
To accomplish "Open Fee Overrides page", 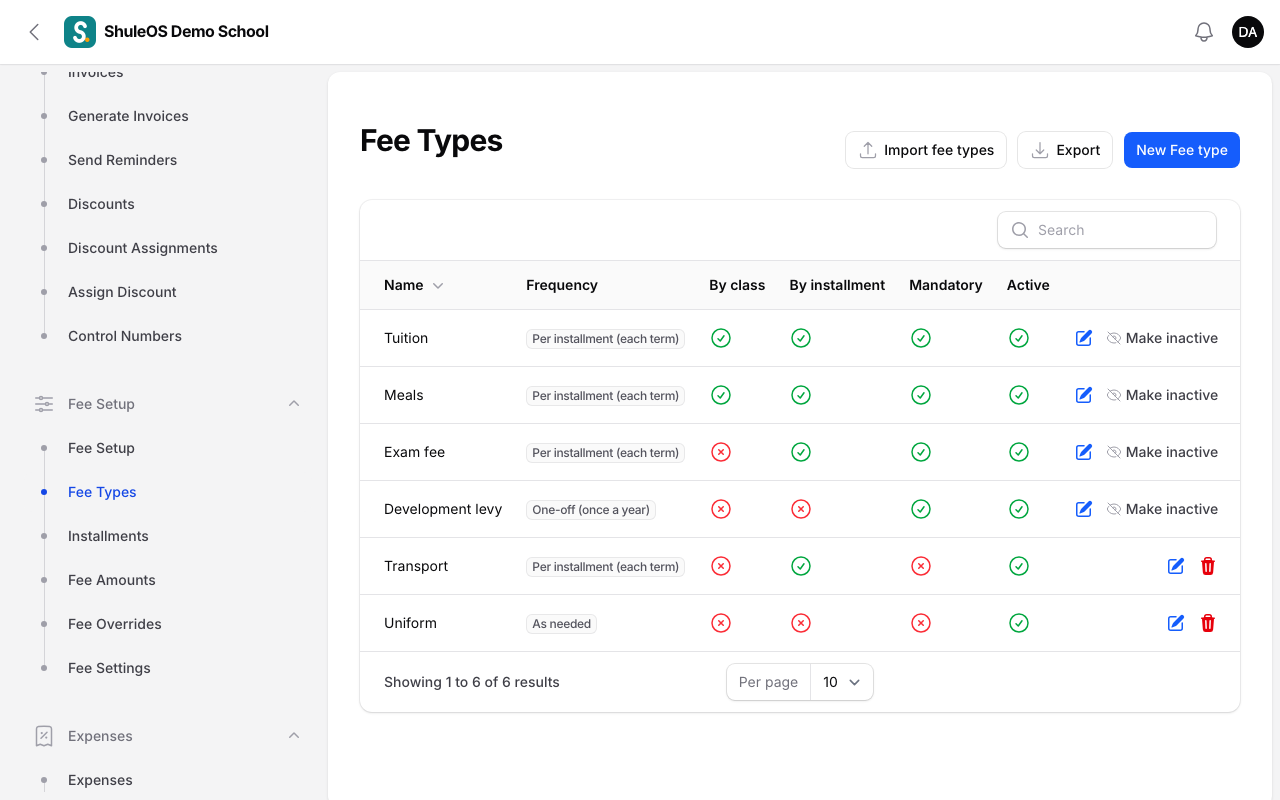I will pos(115,624).
